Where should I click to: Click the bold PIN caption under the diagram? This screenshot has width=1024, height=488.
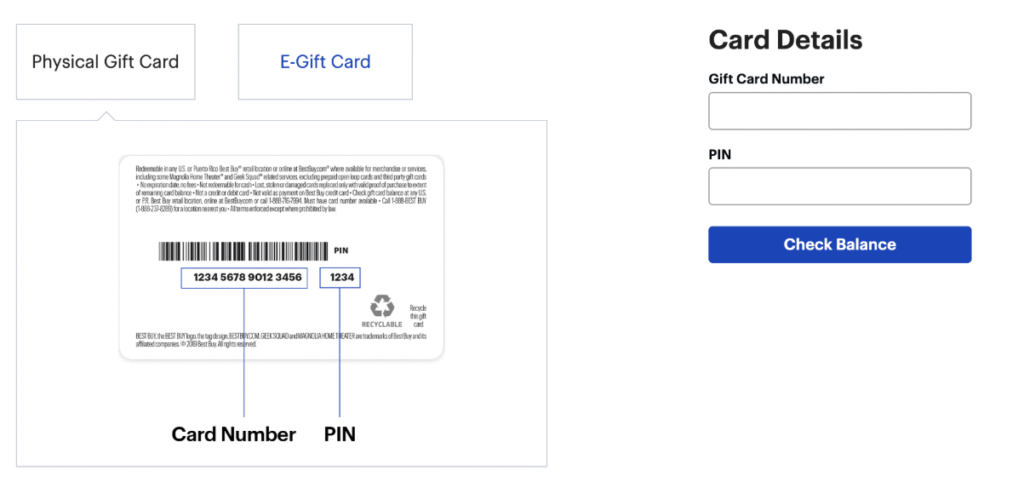tap(340, 434)
